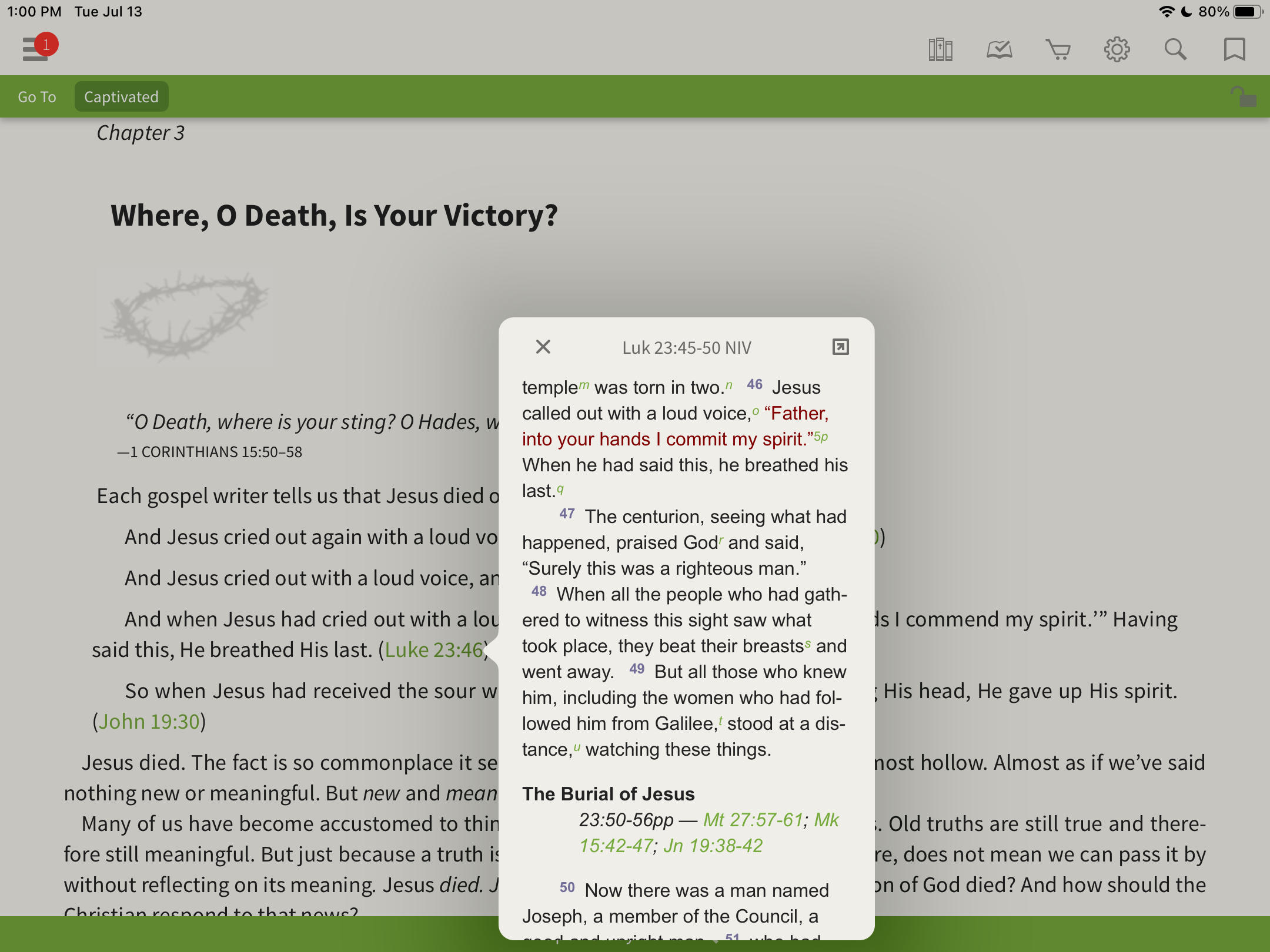Viewport: 1270px width, 952px height.
Task: Toggle the scroll sync lock icon
Action: click(x=1243, y=97)
